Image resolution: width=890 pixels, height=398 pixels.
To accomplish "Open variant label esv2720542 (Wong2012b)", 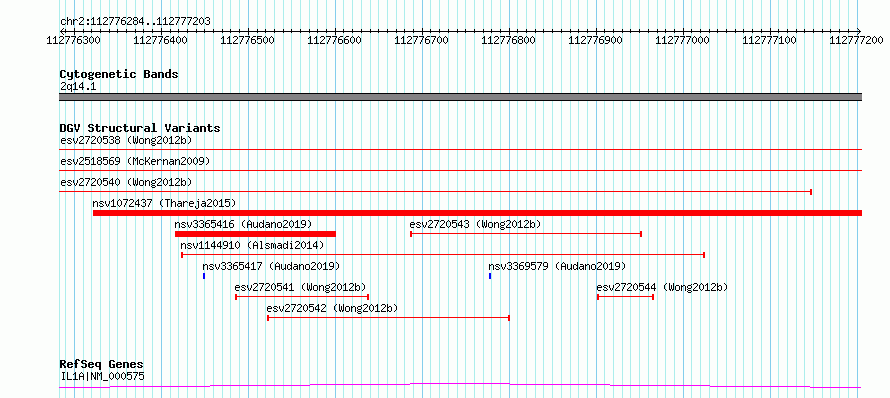I will pos(332,308).
